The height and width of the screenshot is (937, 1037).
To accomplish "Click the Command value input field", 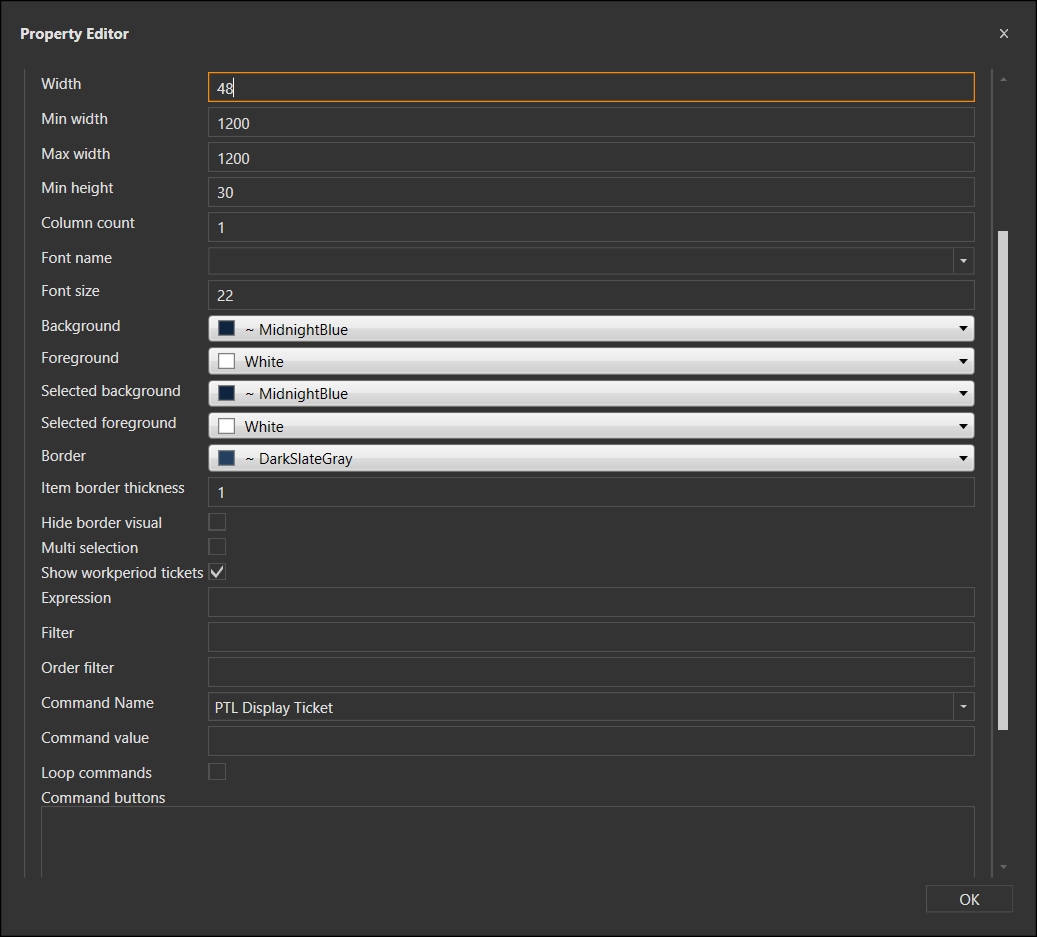I will point(591,741).
